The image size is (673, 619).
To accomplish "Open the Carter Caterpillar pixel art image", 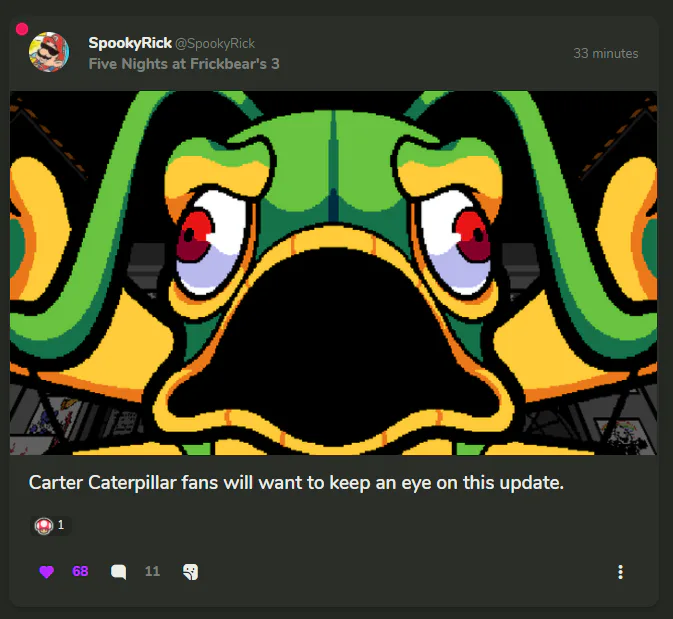I will (333, 273).
